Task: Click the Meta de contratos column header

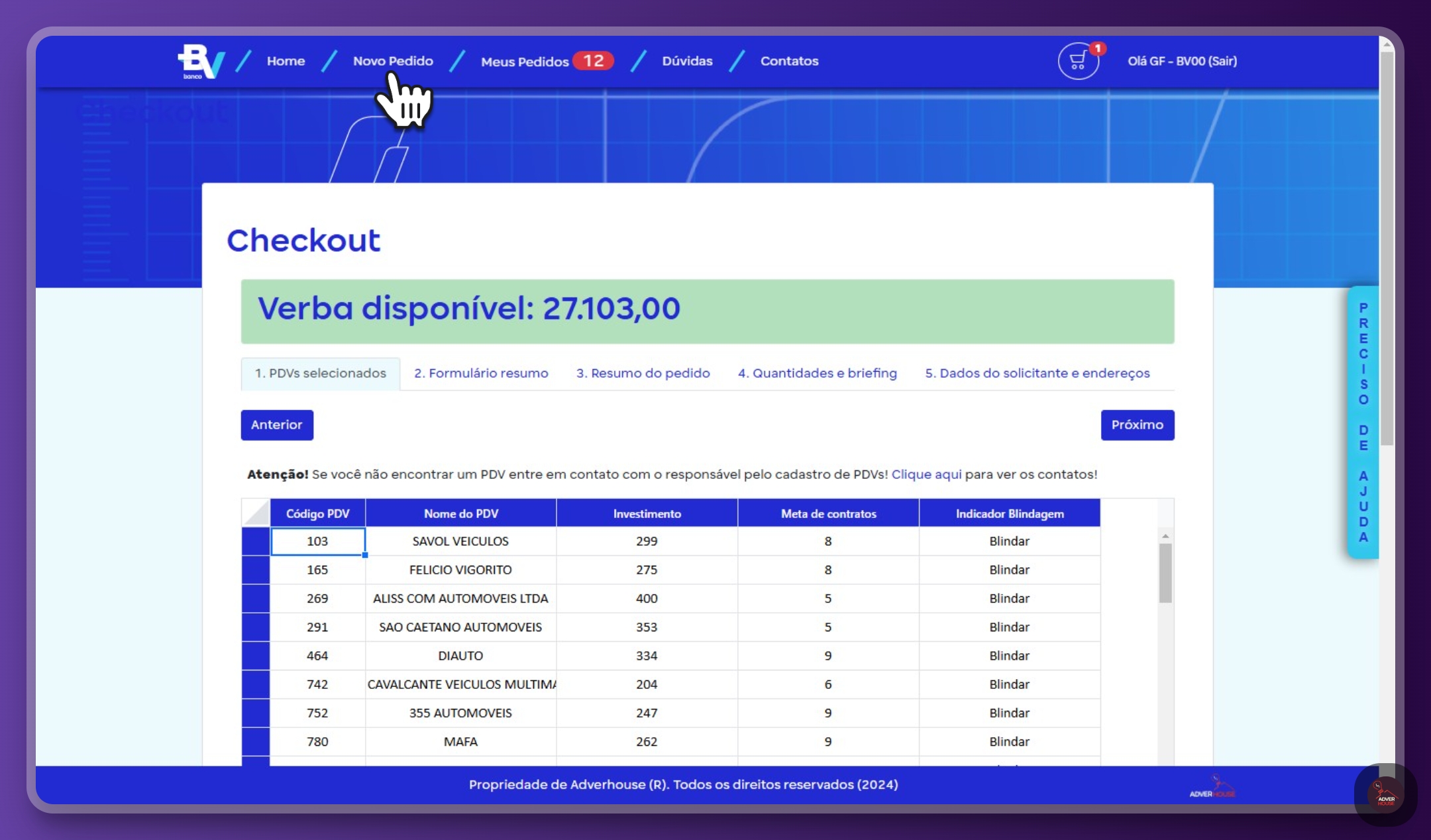Action: pos(828,513)
